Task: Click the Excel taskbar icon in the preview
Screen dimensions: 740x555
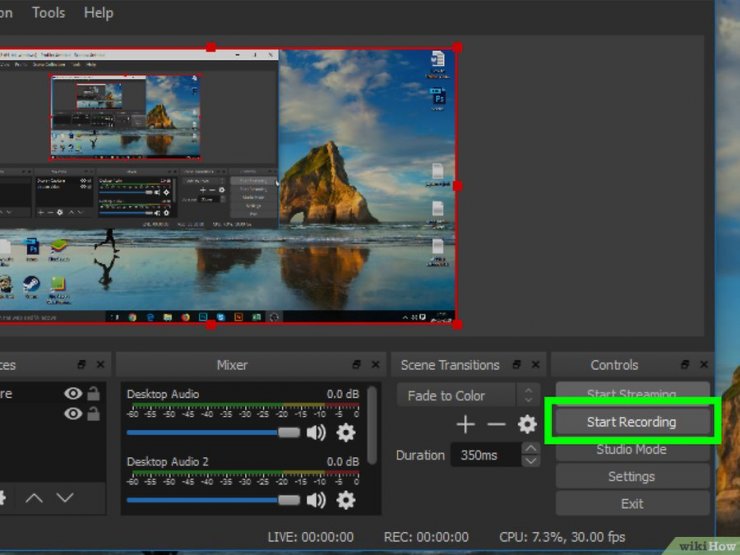Action: point(256,317)
